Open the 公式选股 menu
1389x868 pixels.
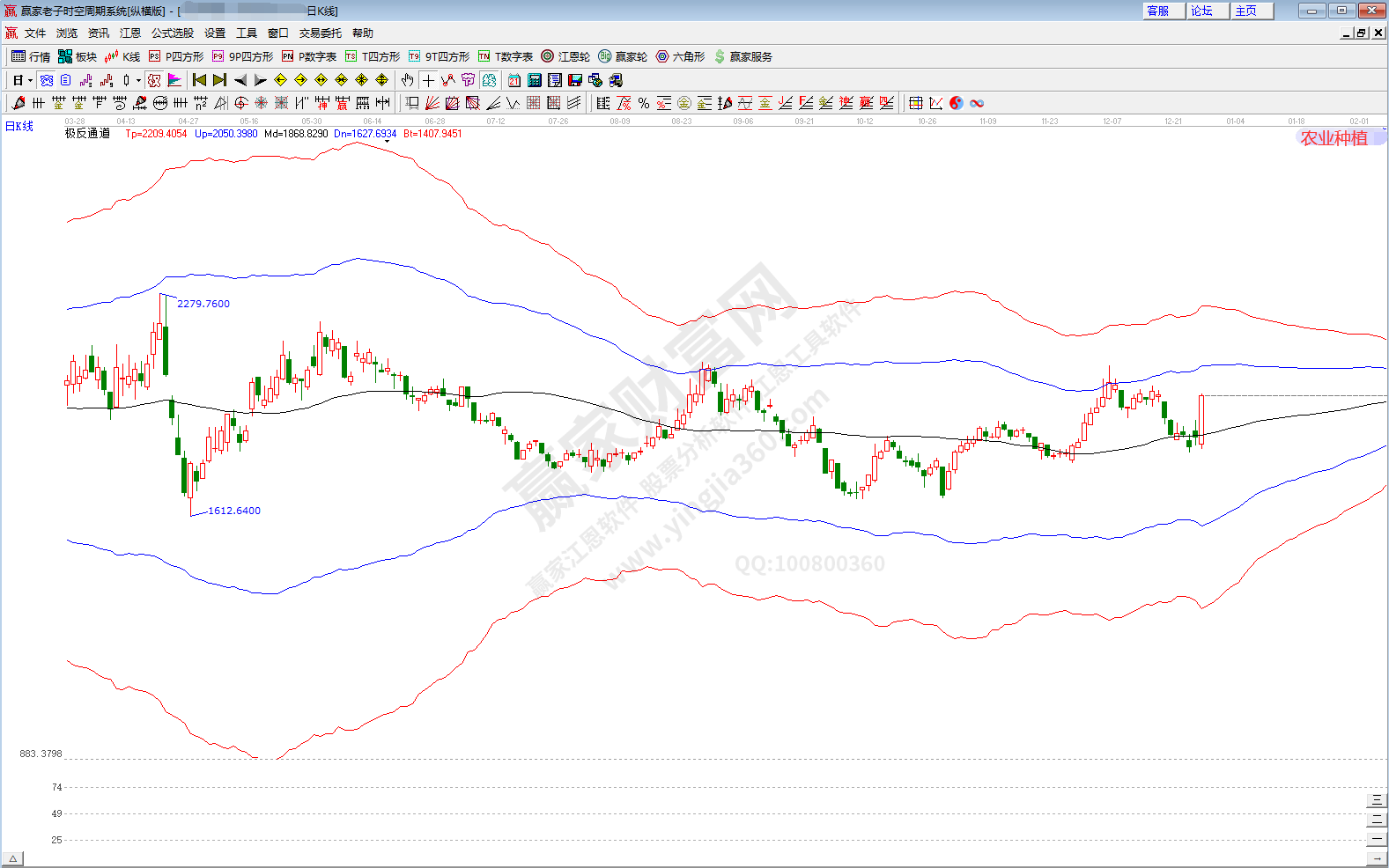point(172,33)
